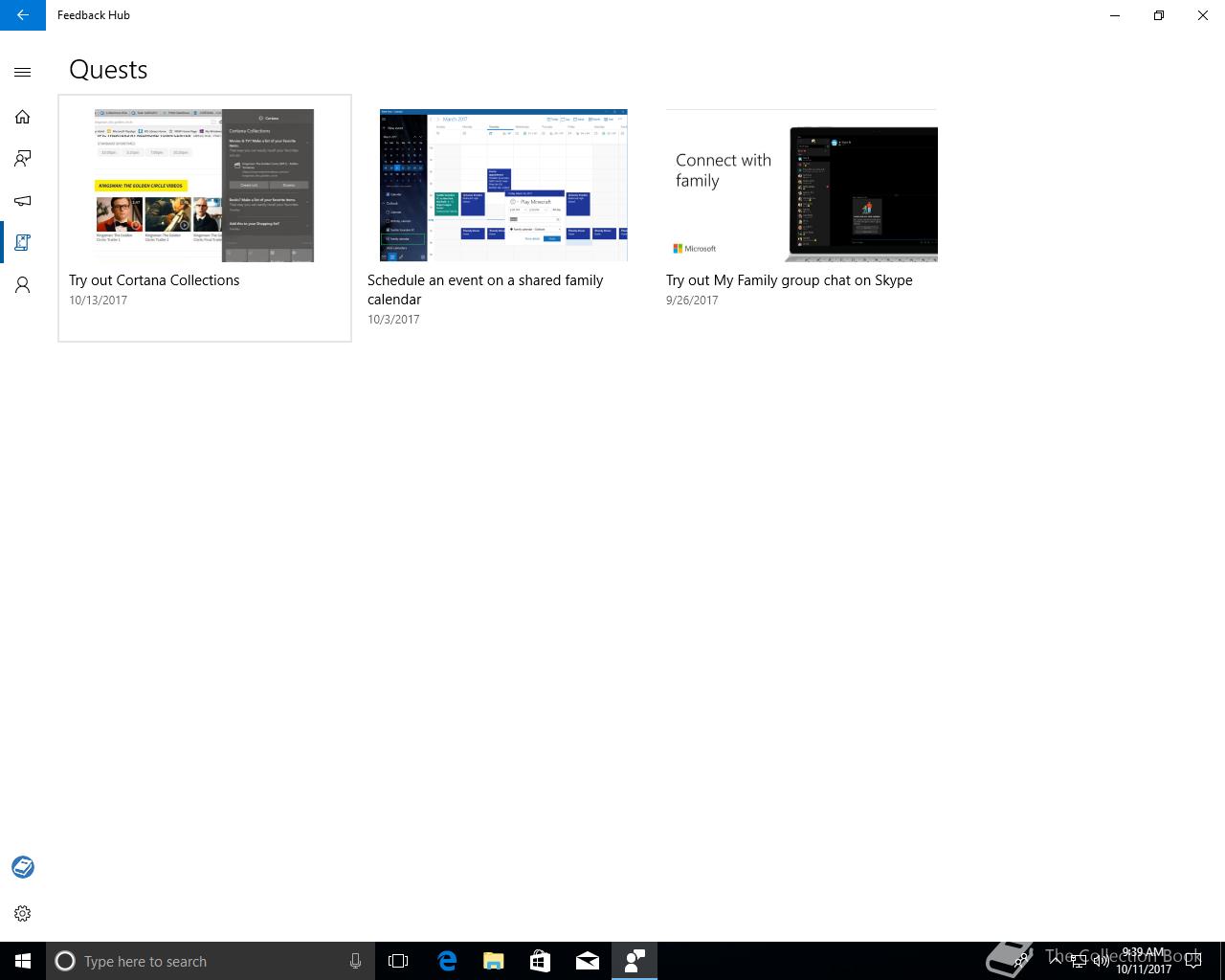Close the Feedback Hub window
This screenshot has width=1225, height=980.
click(1203, 15)
